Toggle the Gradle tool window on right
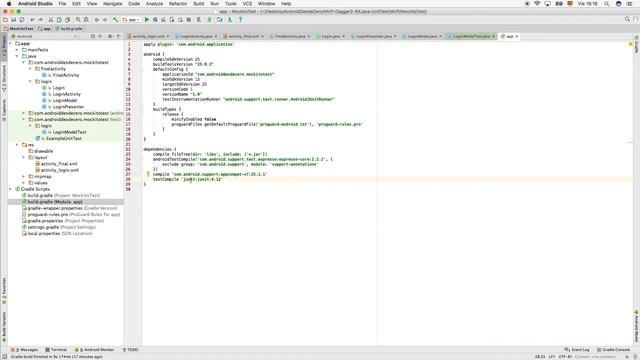This screenshot has height=360, width=640. [636, 44]
